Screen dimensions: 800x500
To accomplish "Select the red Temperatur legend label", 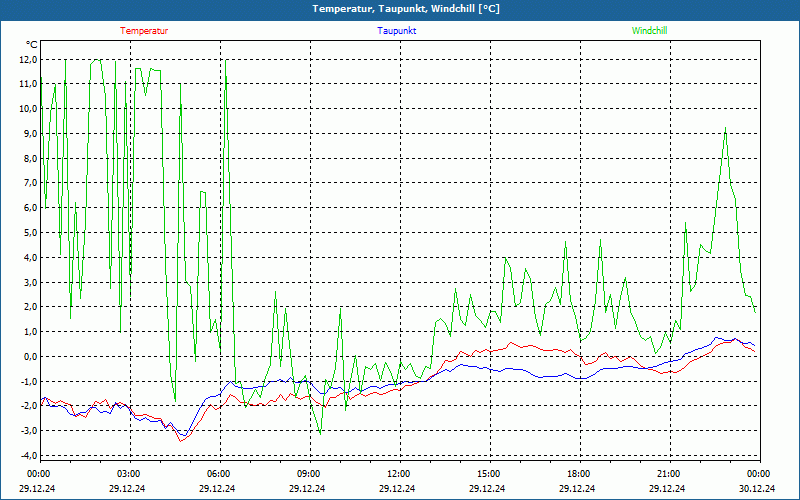I will click(144, 31).
